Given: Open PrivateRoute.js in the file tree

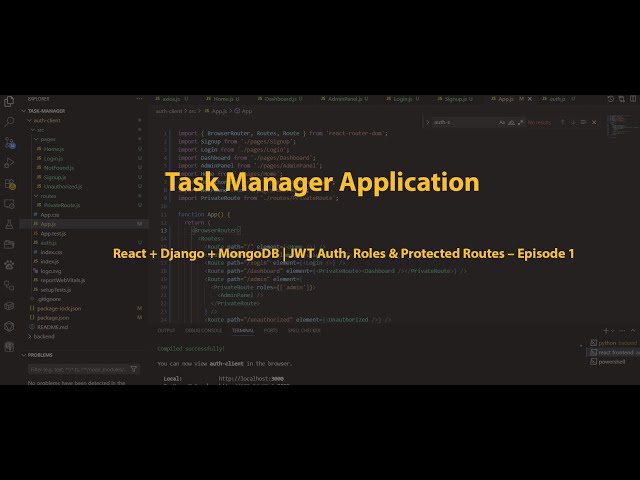Looking at the screenshot, I should (62, 205).
